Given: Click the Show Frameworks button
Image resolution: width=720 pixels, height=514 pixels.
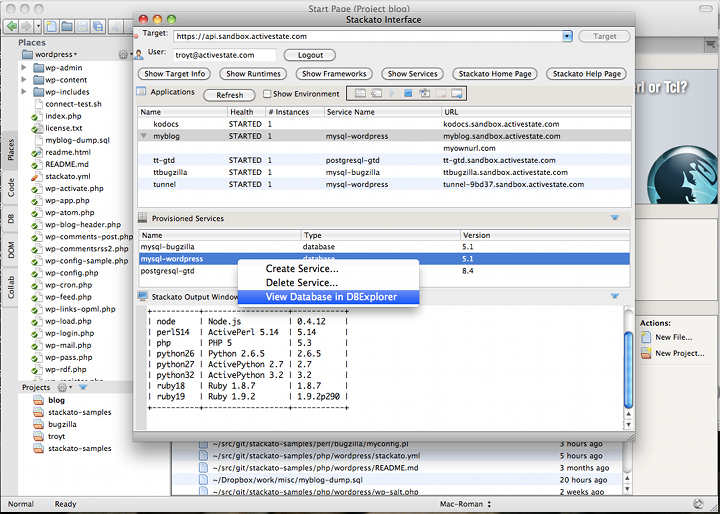Looking at the screenshot, I should tap(334, 74).
